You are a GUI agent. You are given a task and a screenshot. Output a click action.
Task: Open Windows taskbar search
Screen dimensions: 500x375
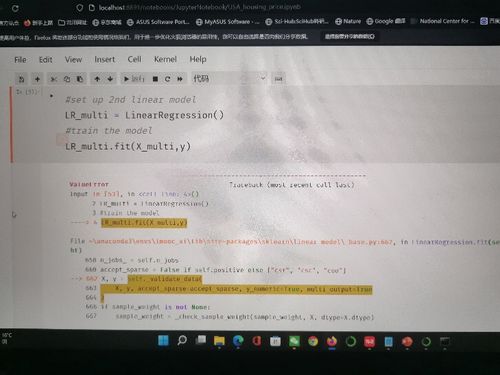[182, 341]
